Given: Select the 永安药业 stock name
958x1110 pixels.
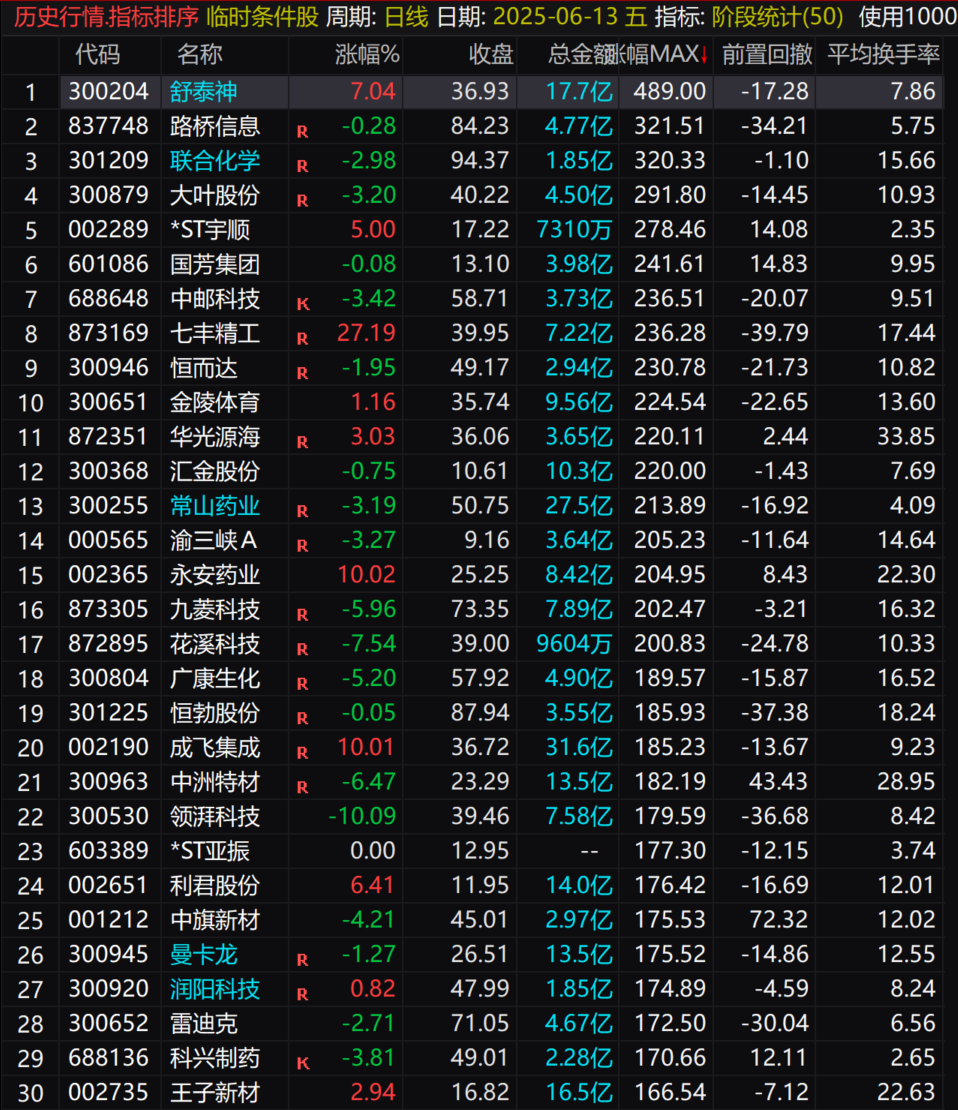Looking at the screenshot, I should [x=215, y=575].
